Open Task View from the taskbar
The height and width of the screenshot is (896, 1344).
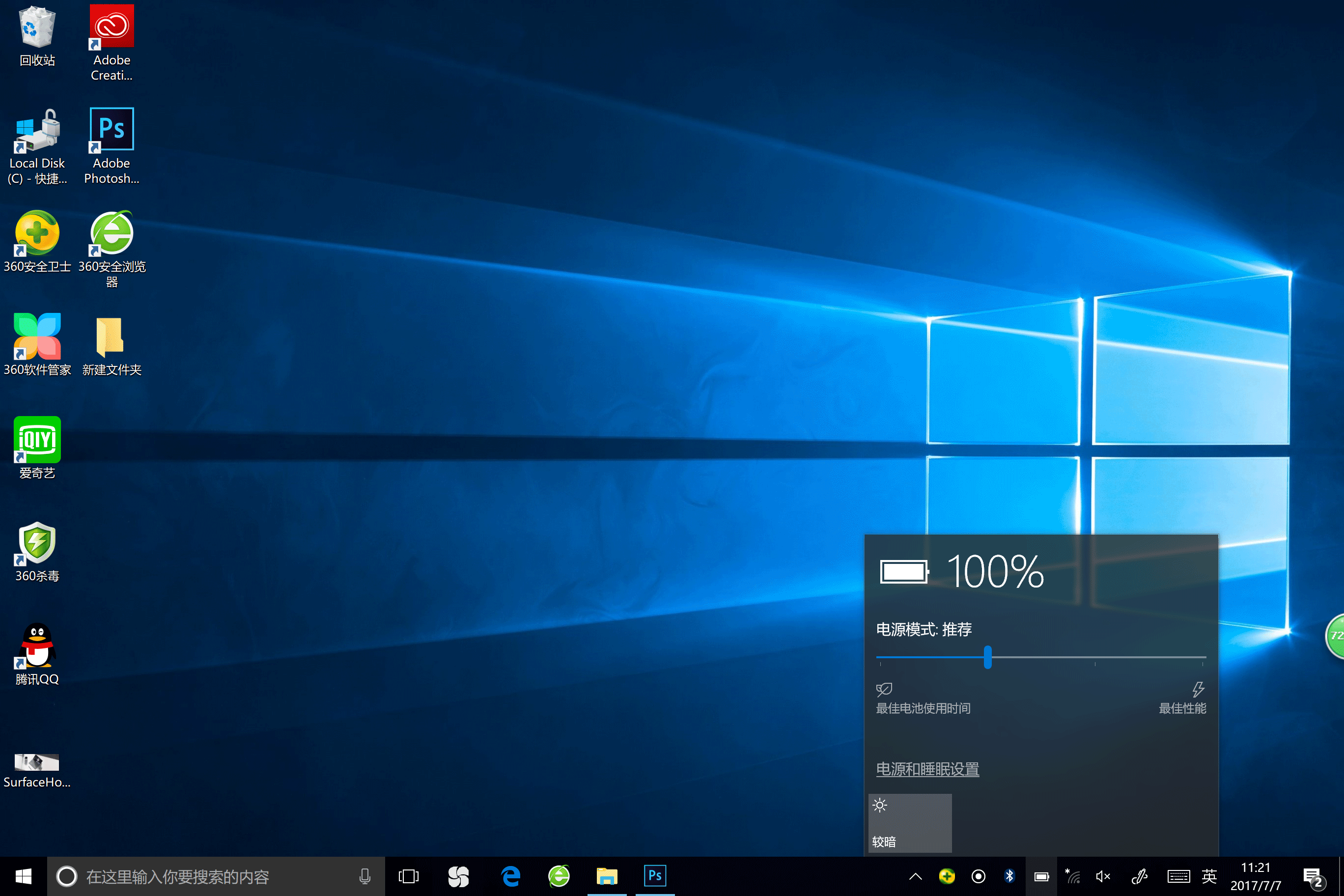point(409,876)
